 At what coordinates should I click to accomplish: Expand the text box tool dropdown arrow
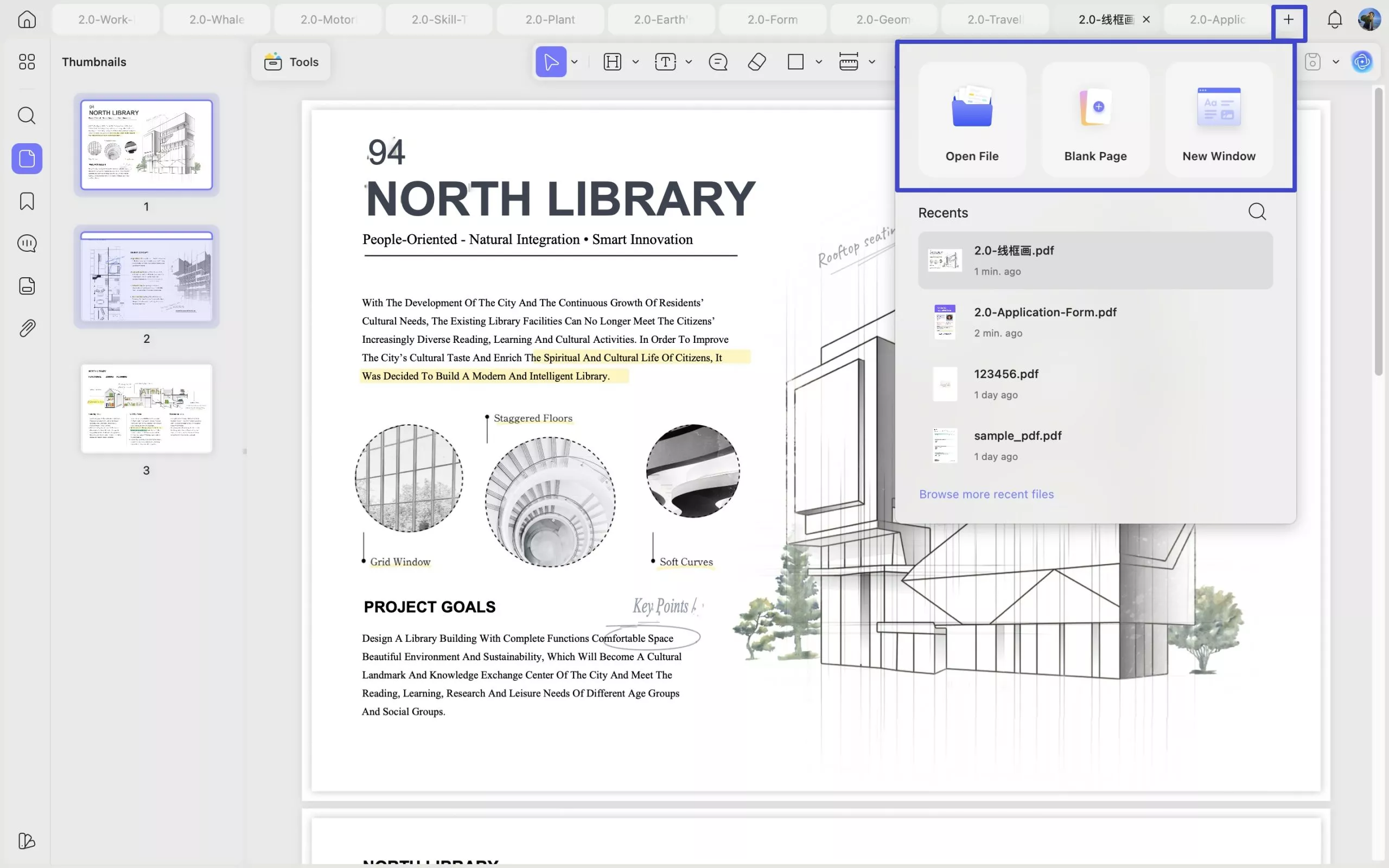(x=689, y=61)
